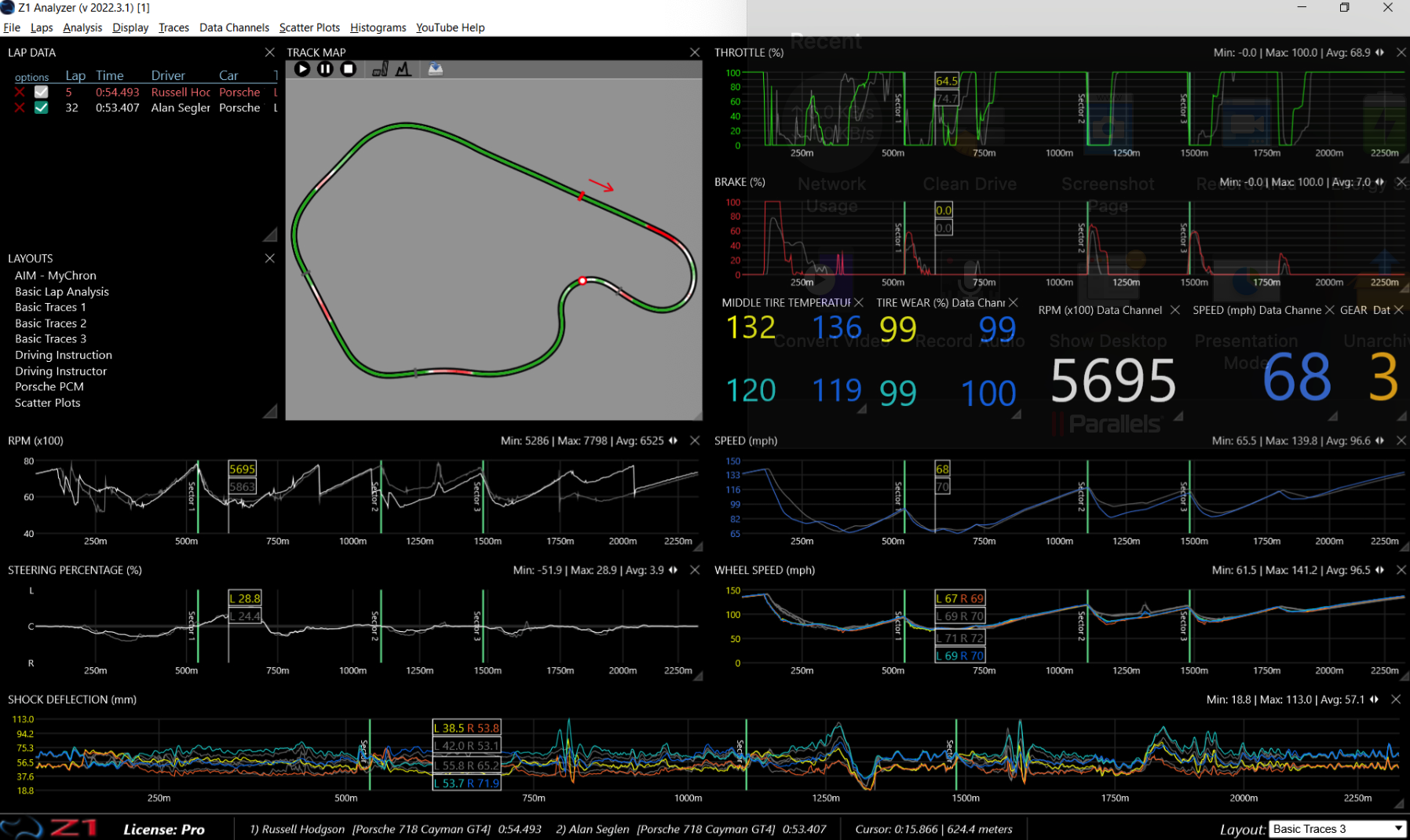Close the Middle Tire Temperature panel

click(859, 302)
